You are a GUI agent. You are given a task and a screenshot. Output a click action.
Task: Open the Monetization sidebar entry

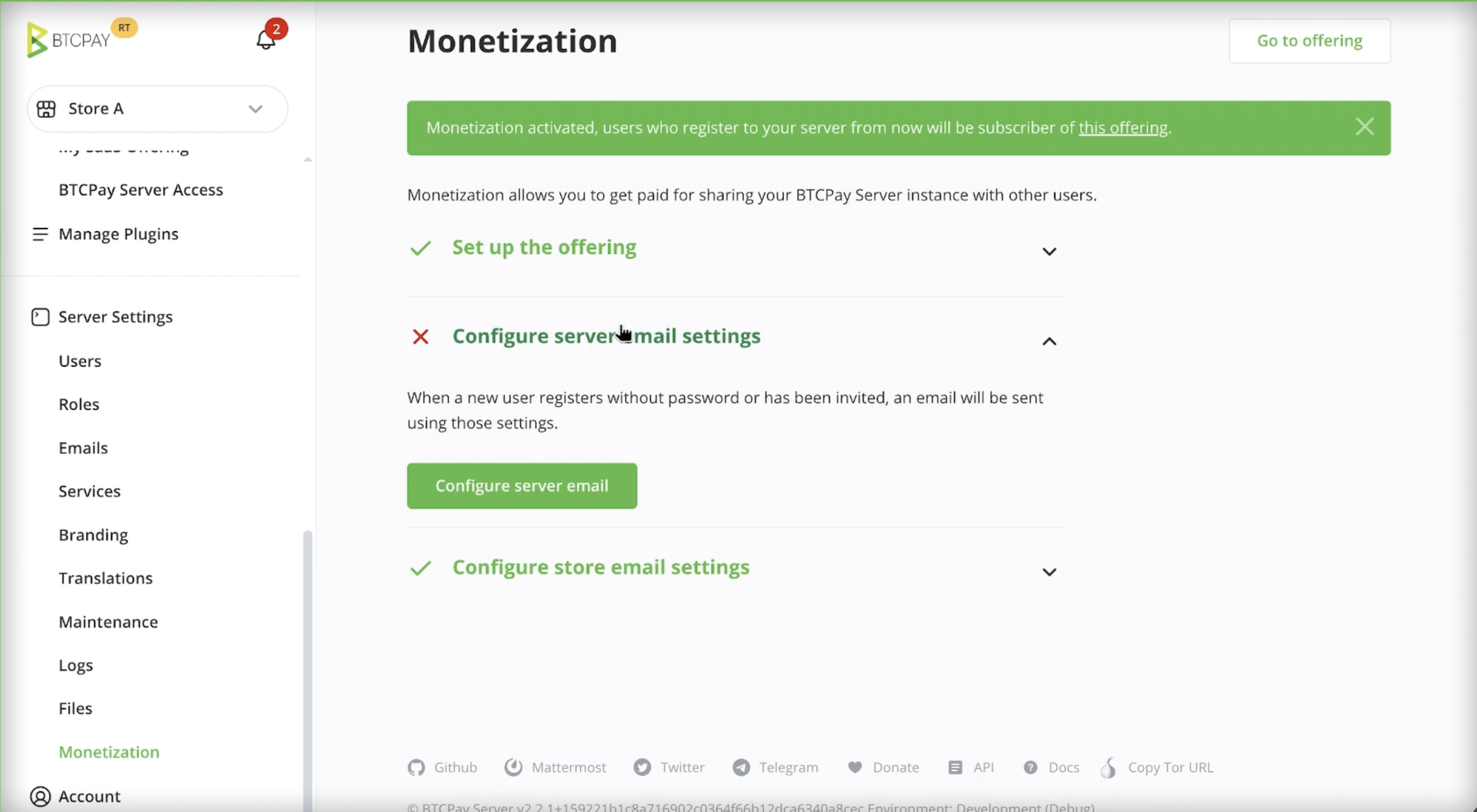tap(109, 752)
